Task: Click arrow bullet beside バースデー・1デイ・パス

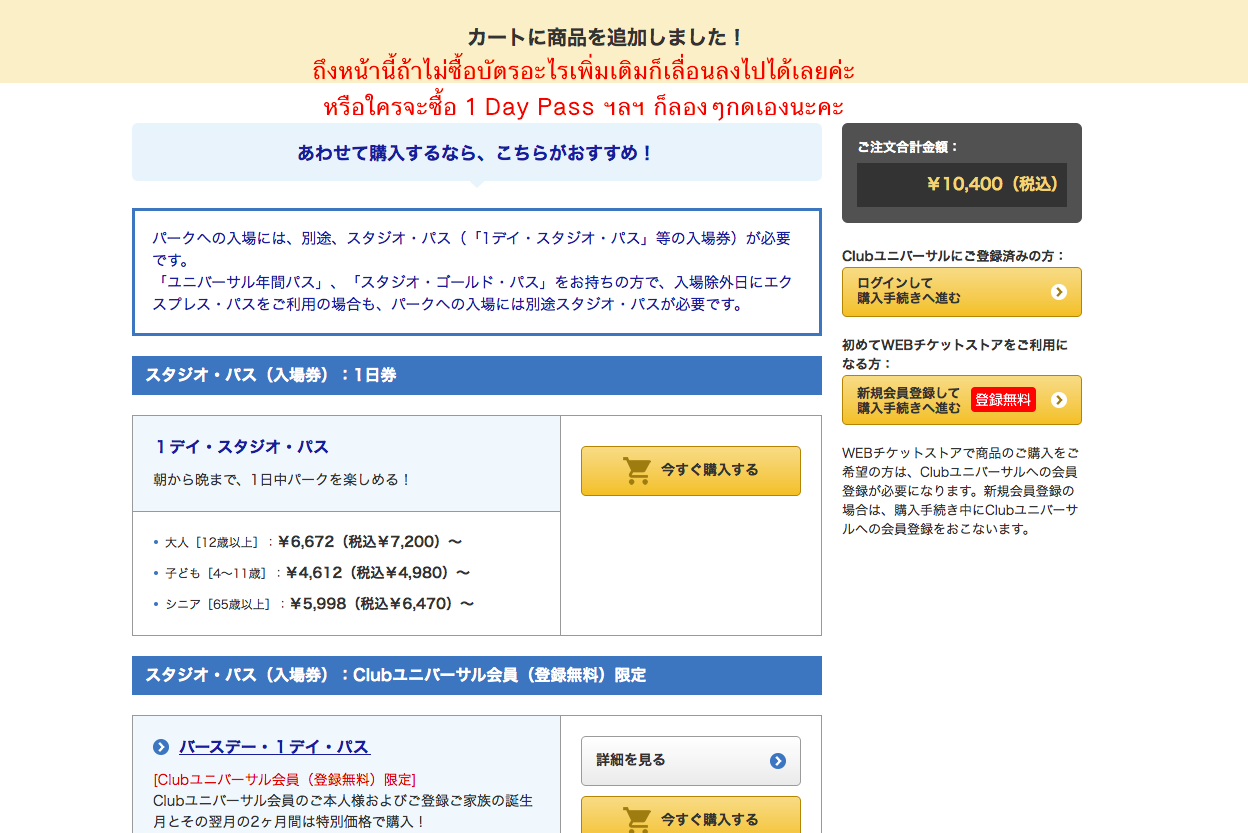Action: pyautogui.click(x=161, y=747)
